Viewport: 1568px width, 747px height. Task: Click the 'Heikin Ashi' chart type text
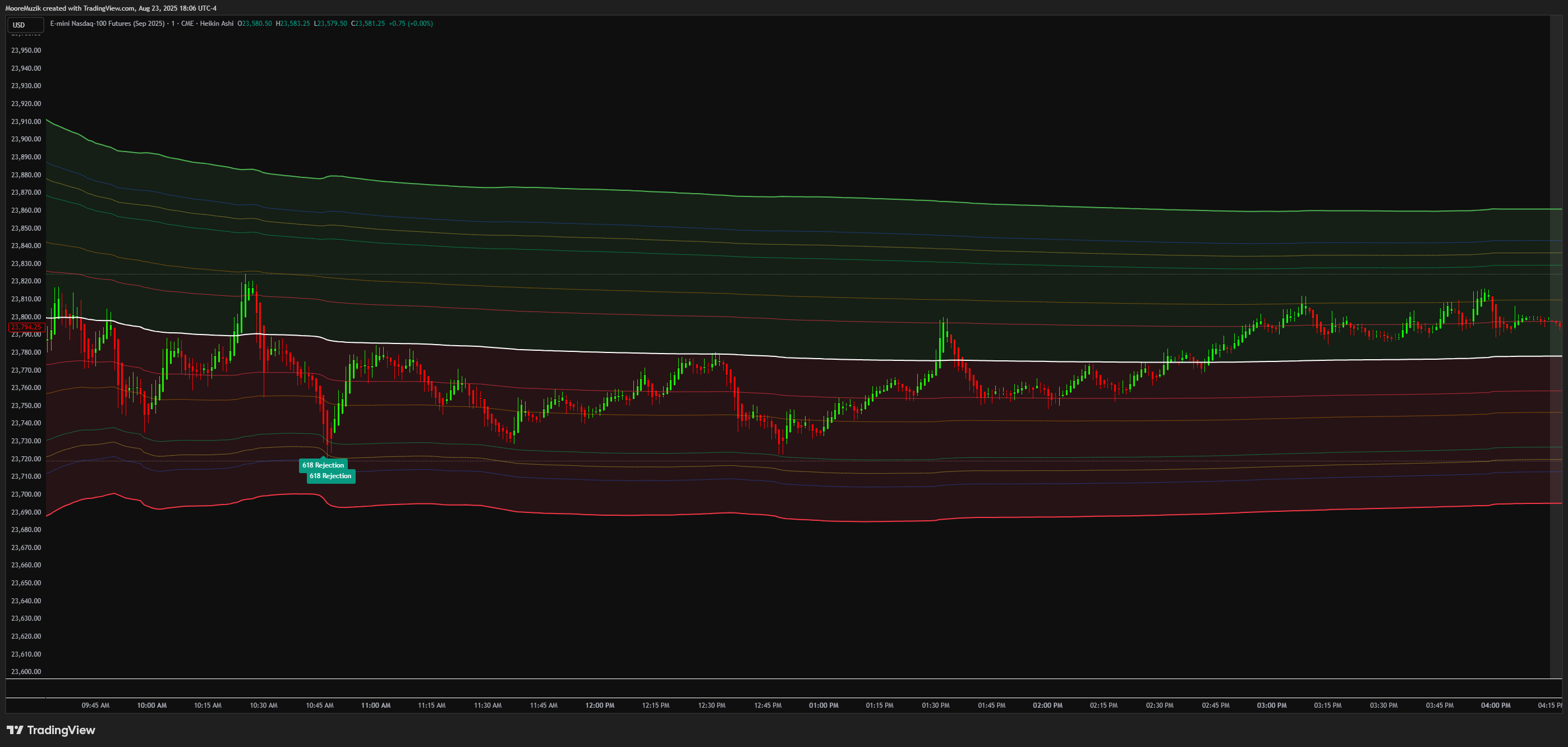pos(217,24)
